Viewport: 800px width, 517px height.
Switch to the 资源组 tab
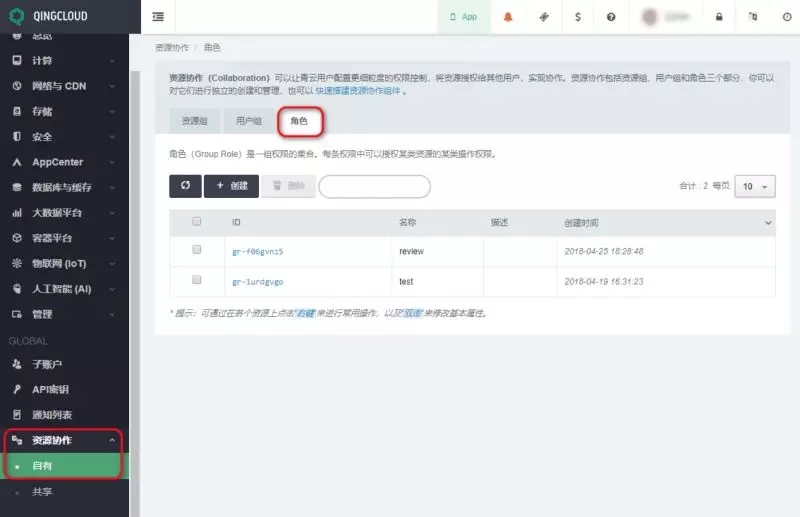tap(194, 121)
